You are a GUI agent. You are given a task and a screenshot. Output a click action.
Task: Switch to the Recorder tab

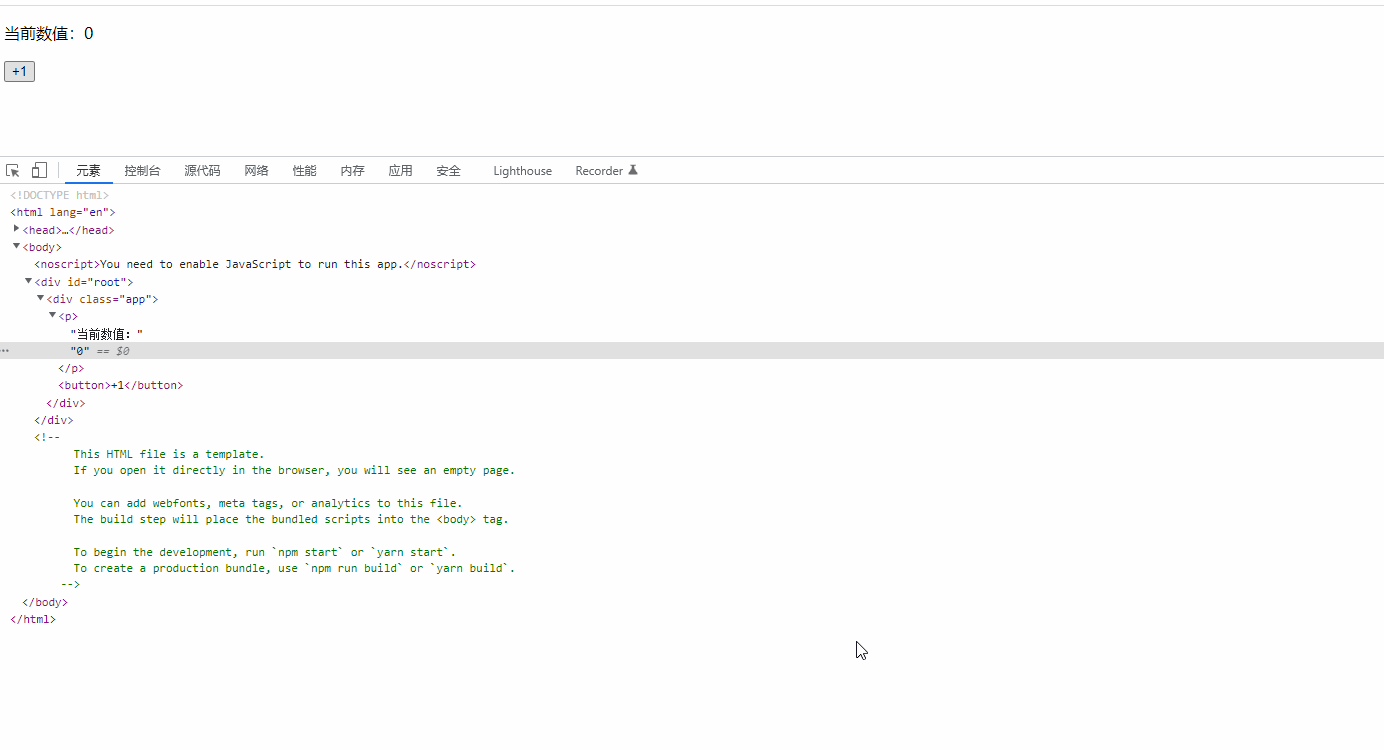(598, 170)
